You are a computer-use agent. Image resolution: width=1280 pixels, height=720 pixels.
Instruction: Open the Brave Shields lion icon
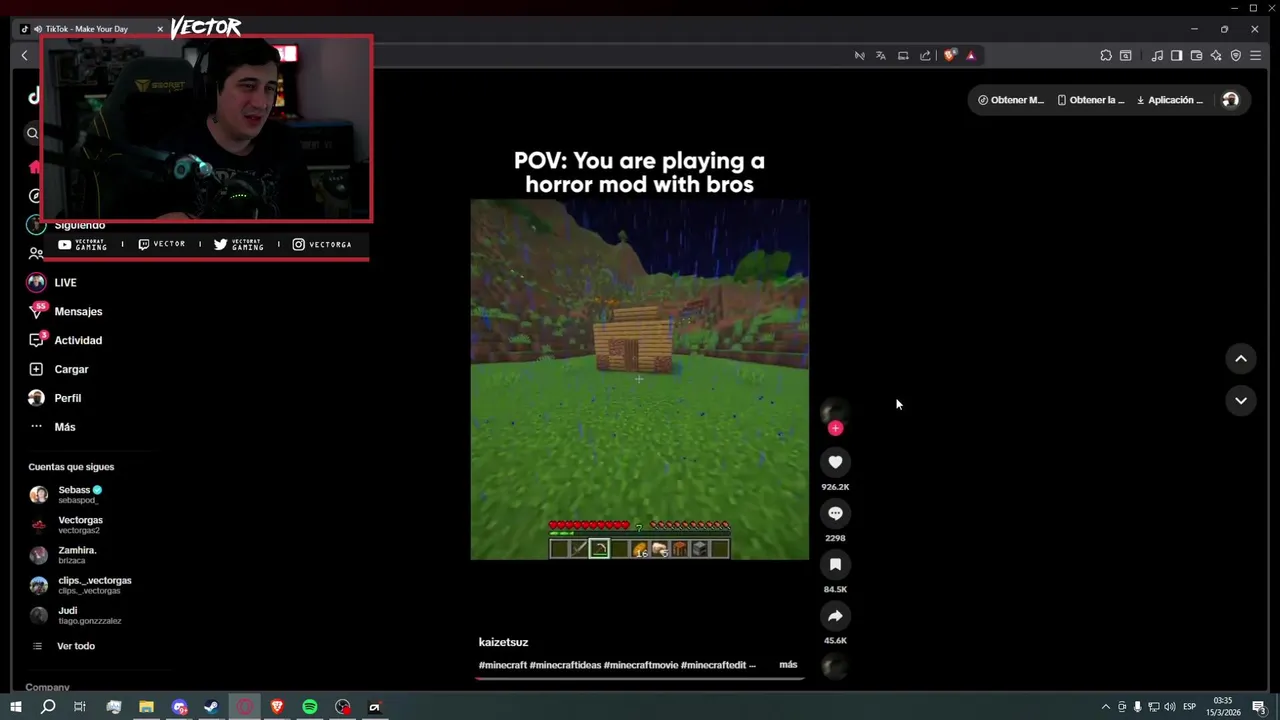pos(950,56)
